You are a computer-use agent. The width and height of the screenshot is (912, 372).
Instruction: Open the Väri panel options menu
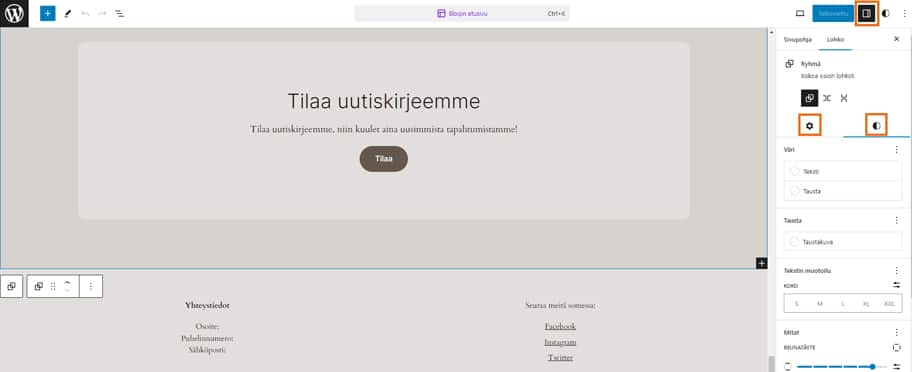click(x=896, y=149)
